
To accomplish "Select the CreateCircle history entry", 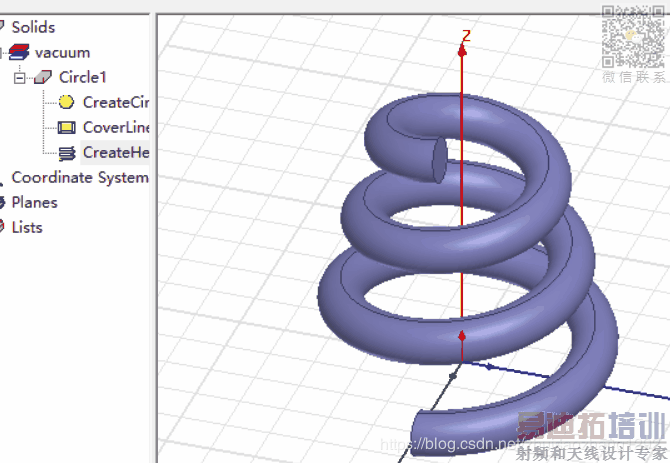I will pos(116,103).
